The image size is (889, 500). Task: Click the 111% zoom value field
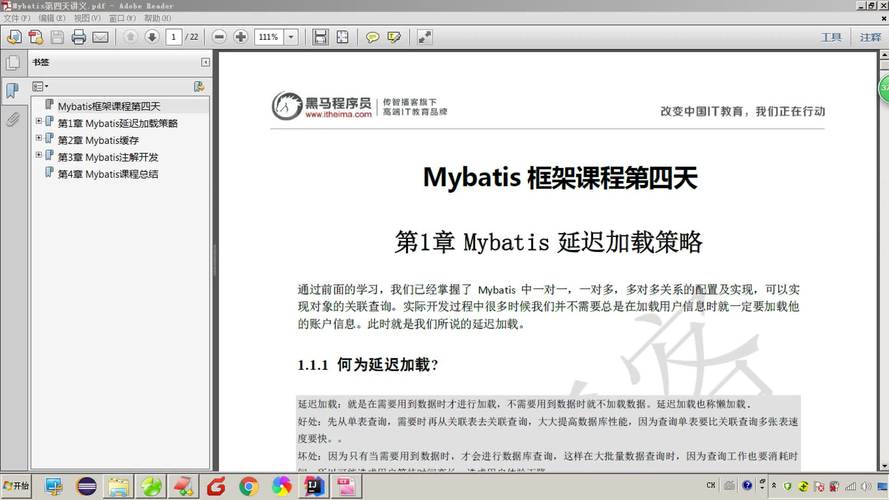coord(269,37)
